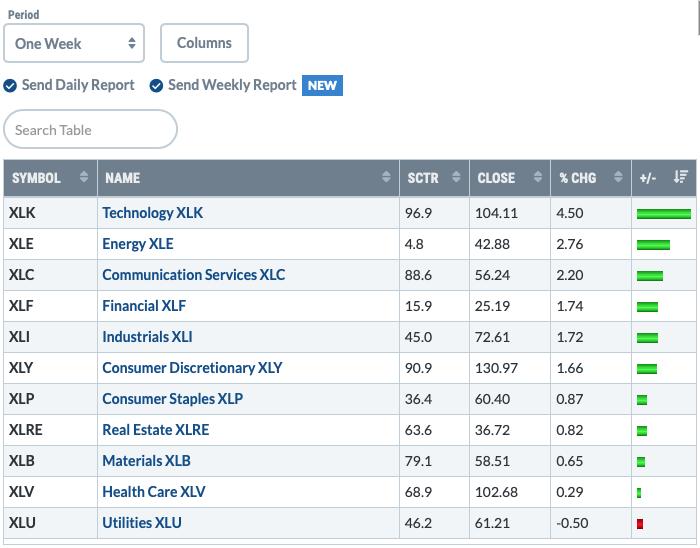Open Technology XLK link
Viewport: 700px width, 548px height.
tap(153, 213)
